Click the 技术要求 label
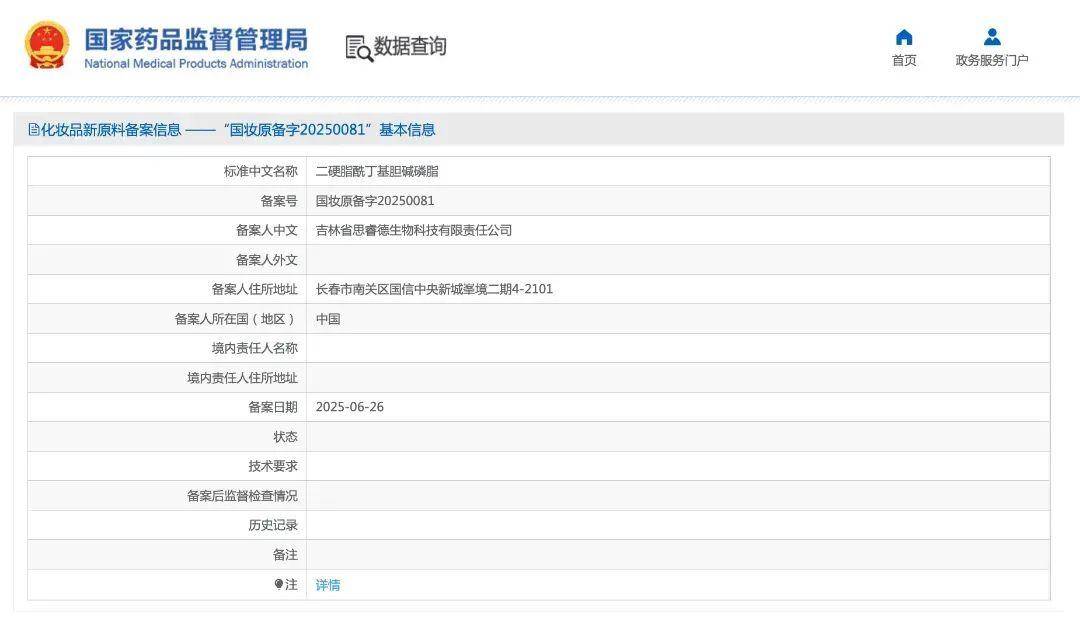 [273, 466]
